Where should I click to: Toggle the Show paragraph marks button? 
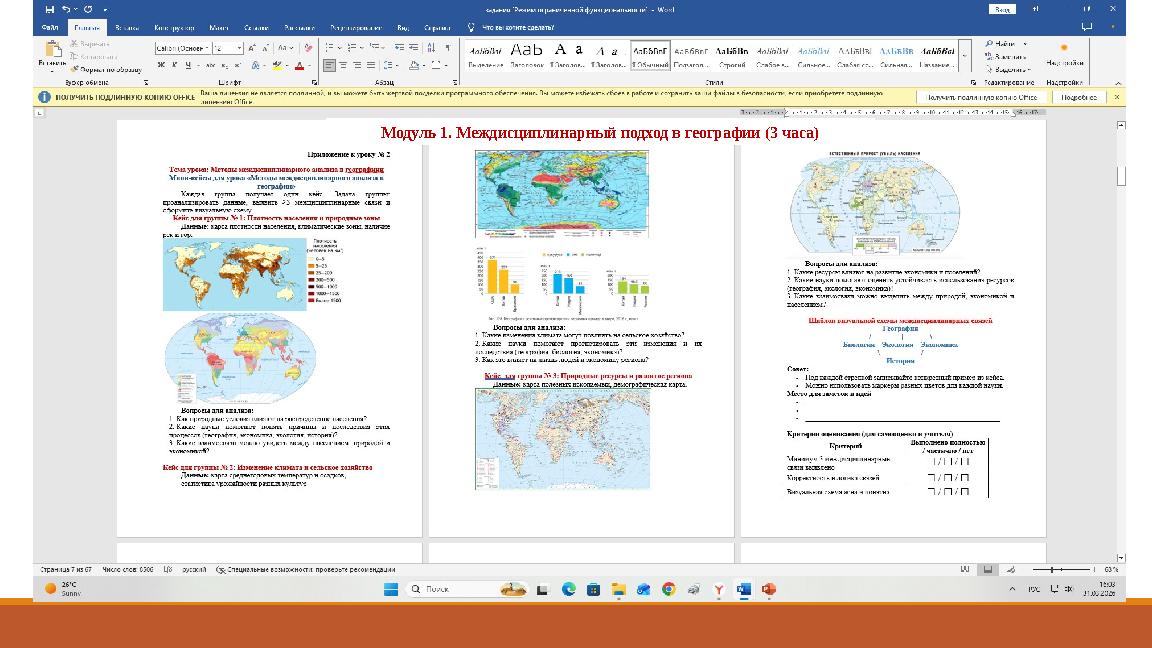tap(448, 47)
